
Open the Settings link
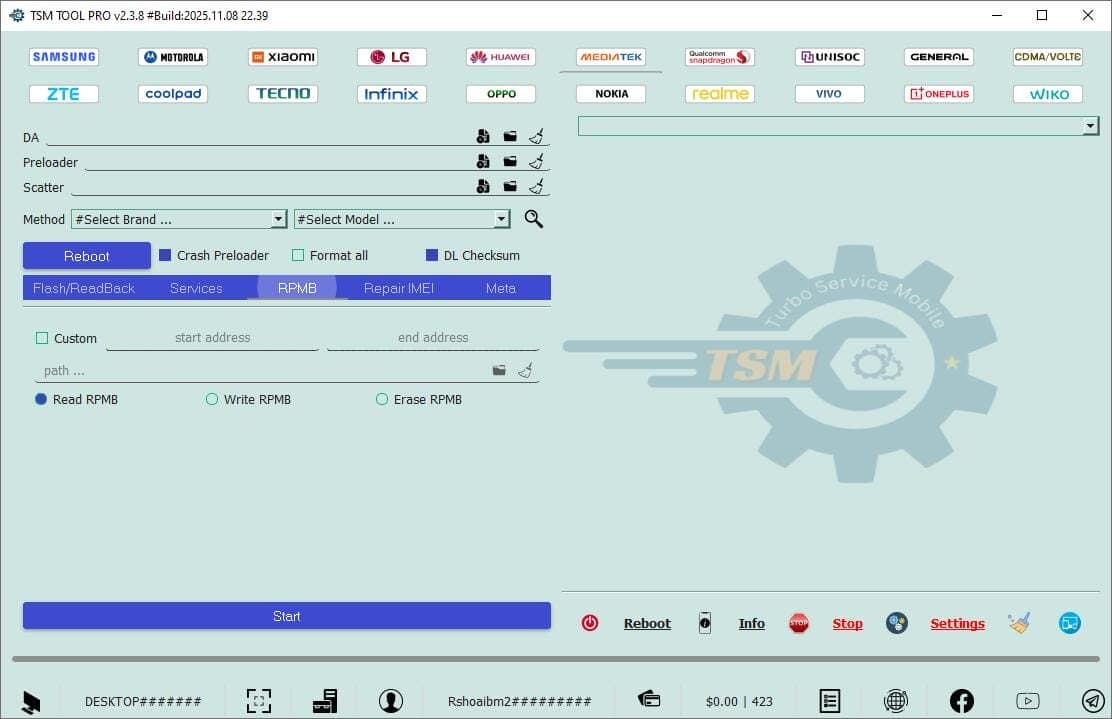tap(957, 623)
